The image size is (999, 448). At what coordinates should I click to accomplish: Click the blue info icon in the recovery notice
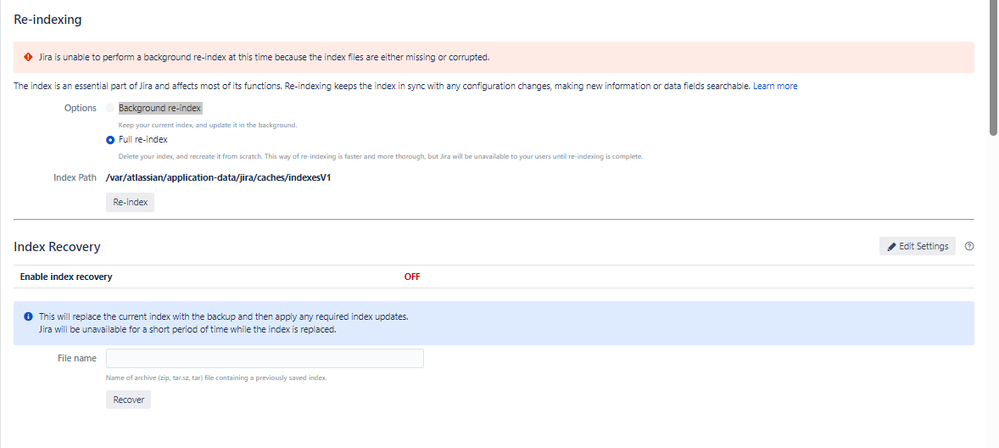point(28,317)
